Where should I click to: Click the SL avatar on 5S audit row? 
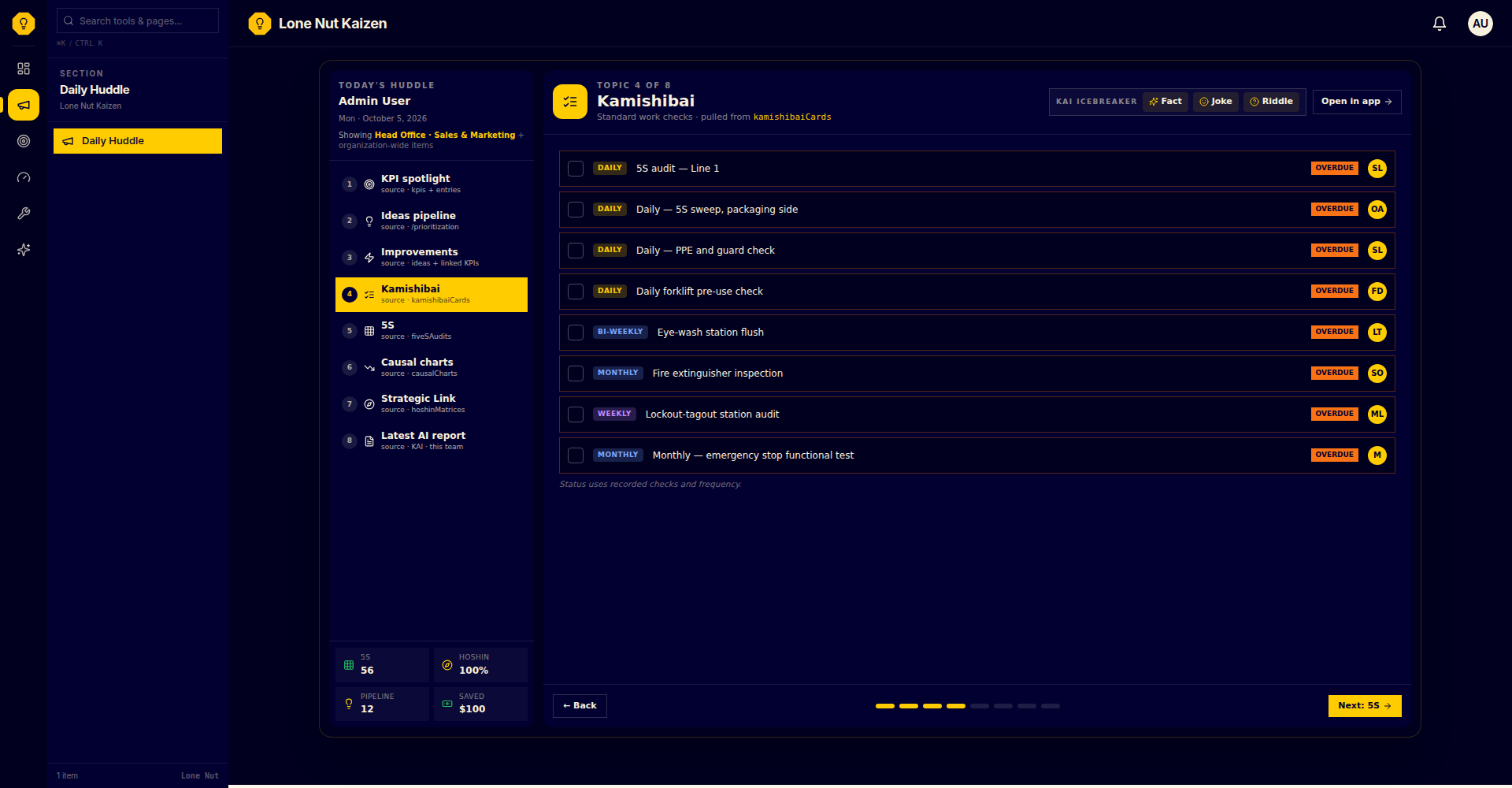1377,168
